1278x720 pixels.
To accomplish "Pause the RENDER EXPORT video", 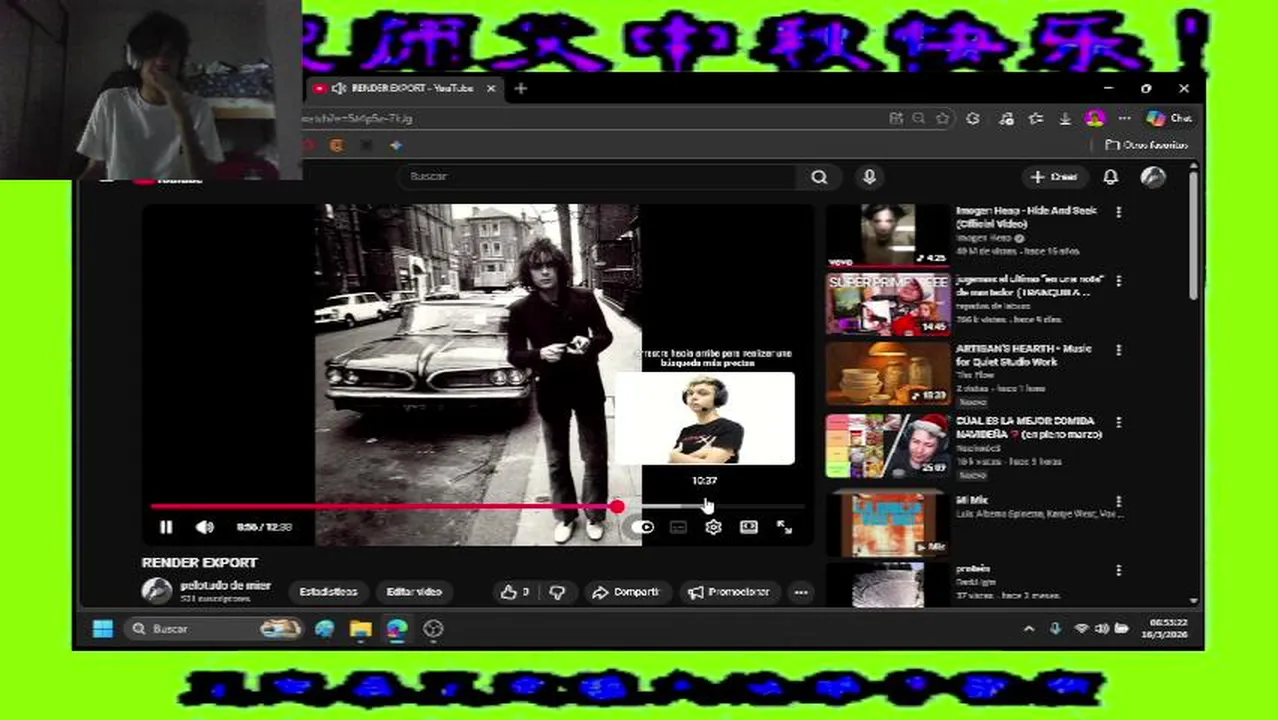I will point(166,527).
